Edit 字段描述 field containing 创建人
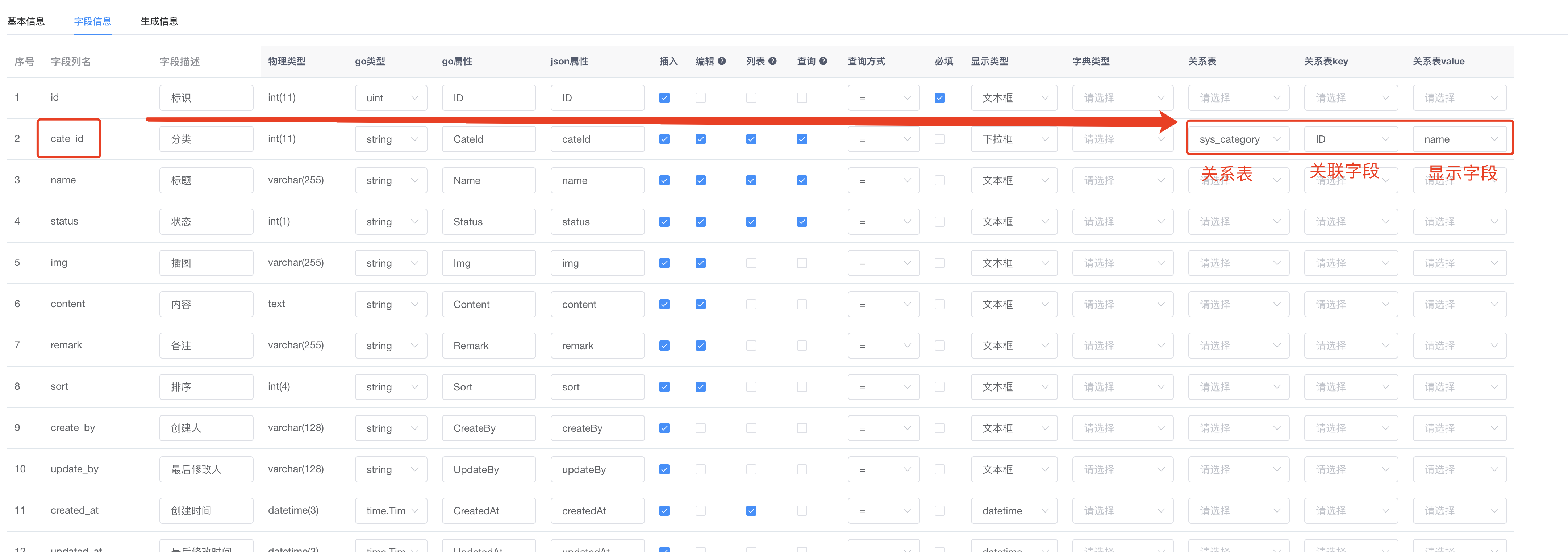Image resolution: width=1568 pixels, height=552 pixels. [207, 428]
